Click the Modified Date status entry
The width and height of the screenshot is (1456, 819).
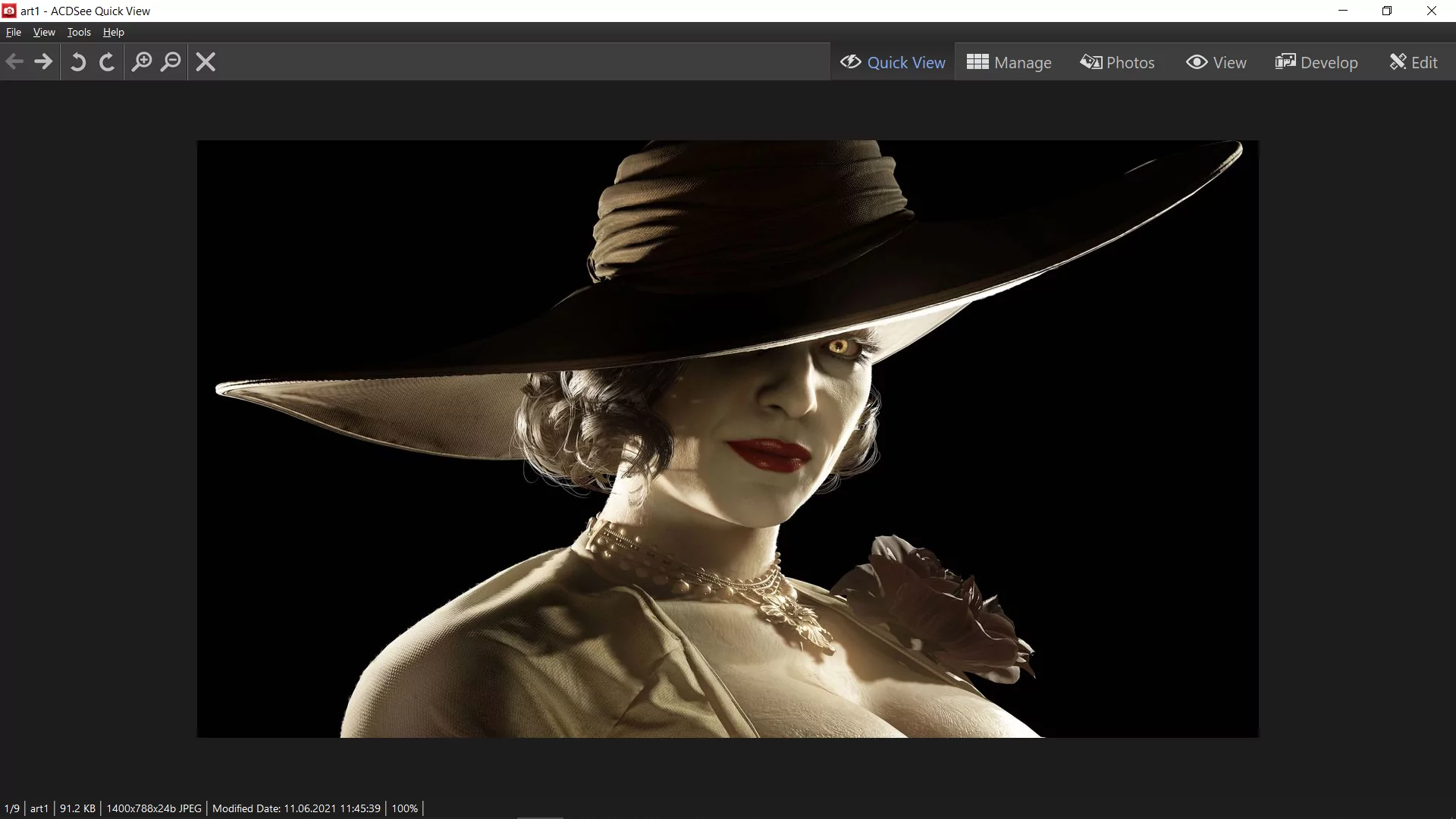click(297, 808)
